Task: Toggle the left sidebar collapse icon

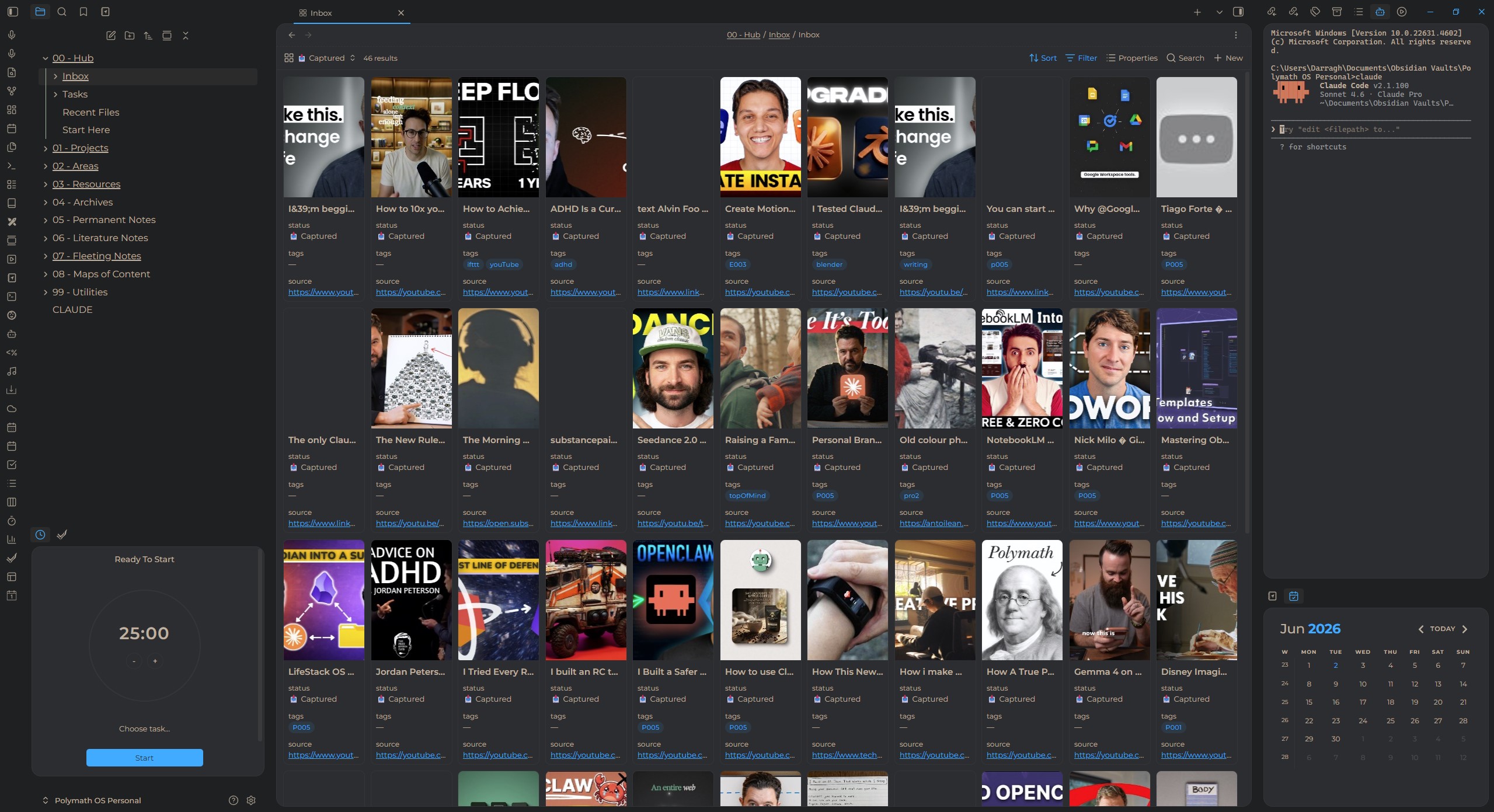Action: pos(13,12)
